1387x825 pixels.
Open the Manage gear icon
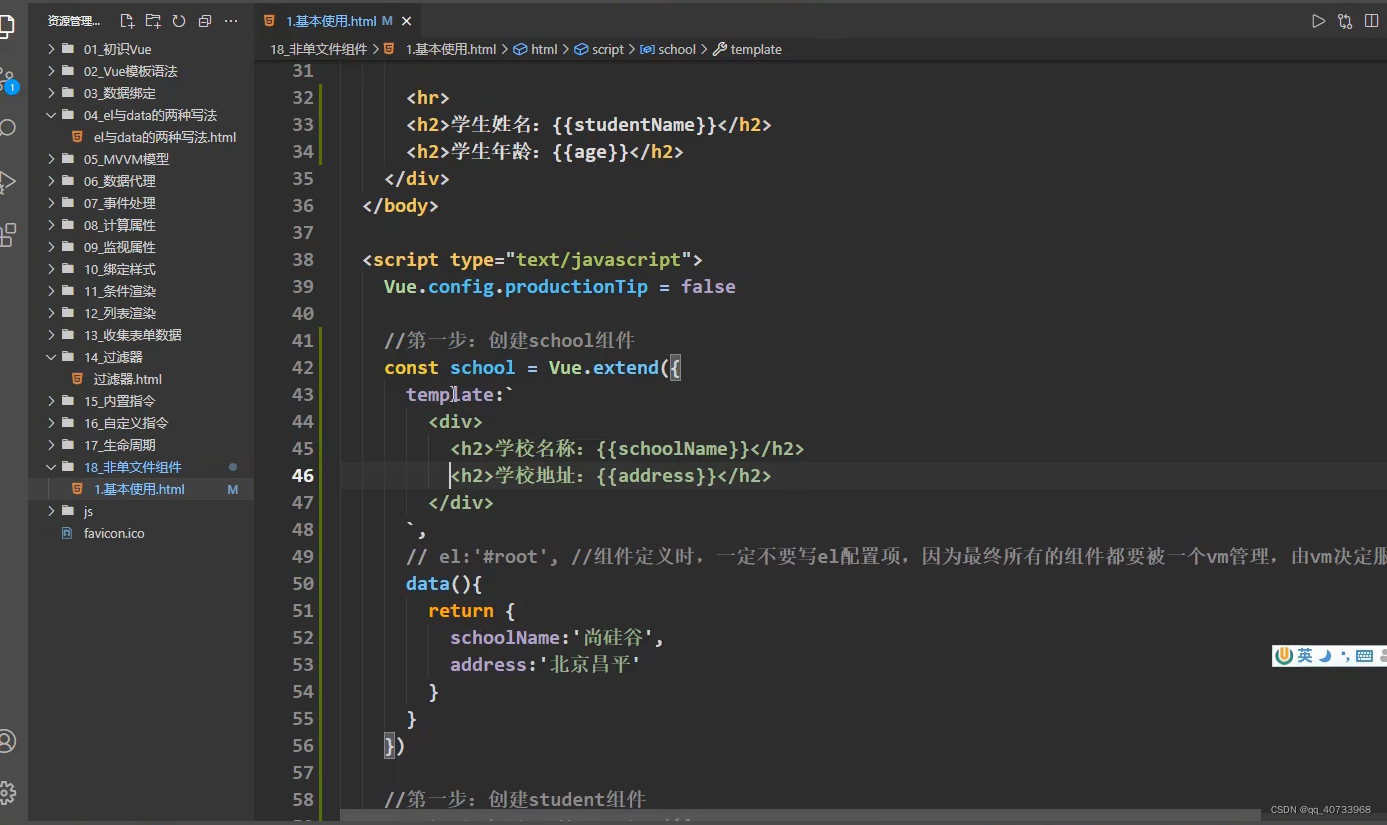(7, 793)
